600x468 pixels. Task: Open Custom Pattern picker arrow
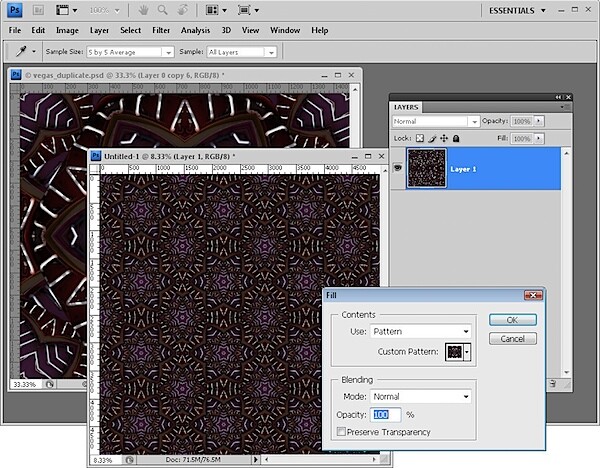coord(467,352)
